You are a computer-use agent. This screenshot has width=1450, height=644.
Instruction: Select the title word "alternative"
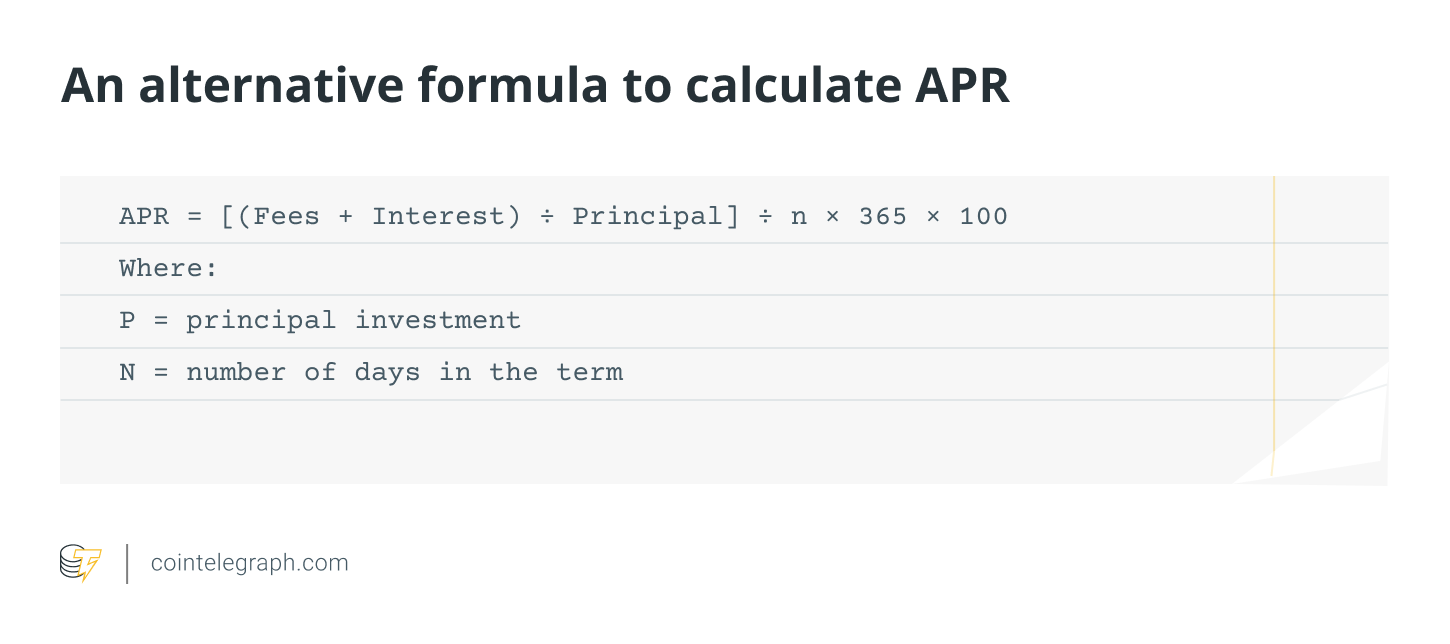coord(270,86)
